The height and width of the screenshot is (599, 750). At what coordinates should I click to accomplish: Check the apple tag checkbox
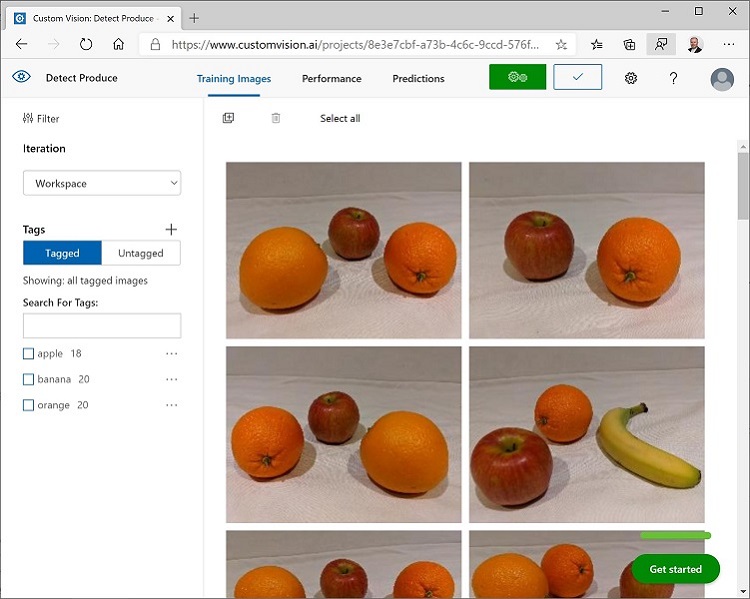[28, 354]
